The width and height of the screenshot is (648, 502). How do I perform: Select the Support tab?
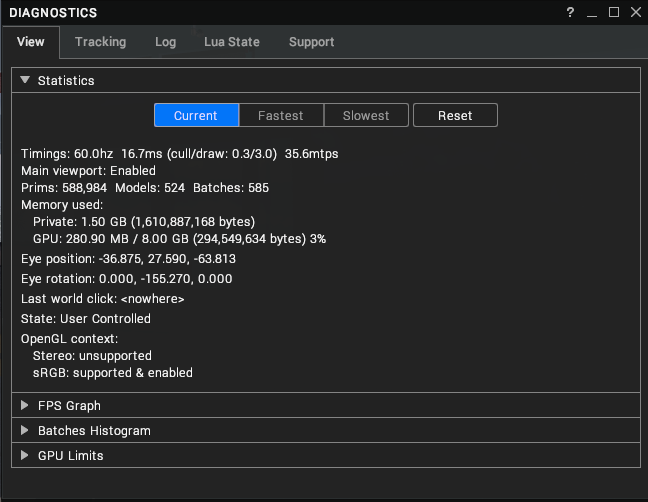[x=311, y=42]
